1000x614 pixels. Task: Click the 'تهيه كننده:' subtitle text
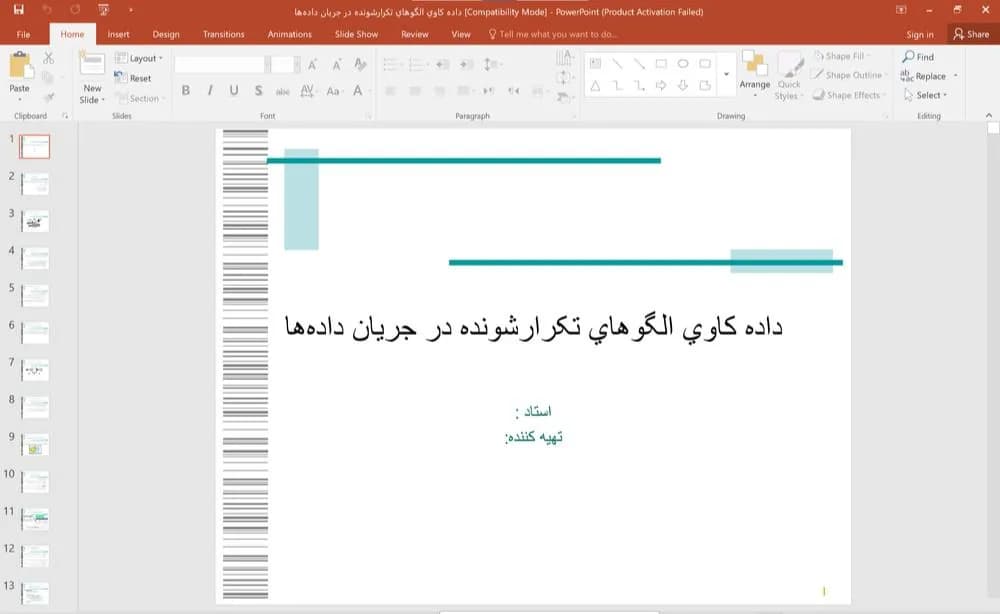point(534,437)
